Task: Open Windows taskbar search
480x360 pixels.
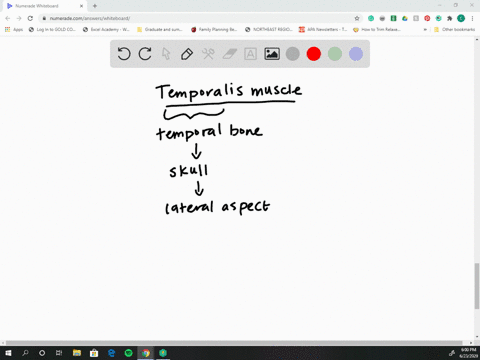Action: tap(25, 353)
